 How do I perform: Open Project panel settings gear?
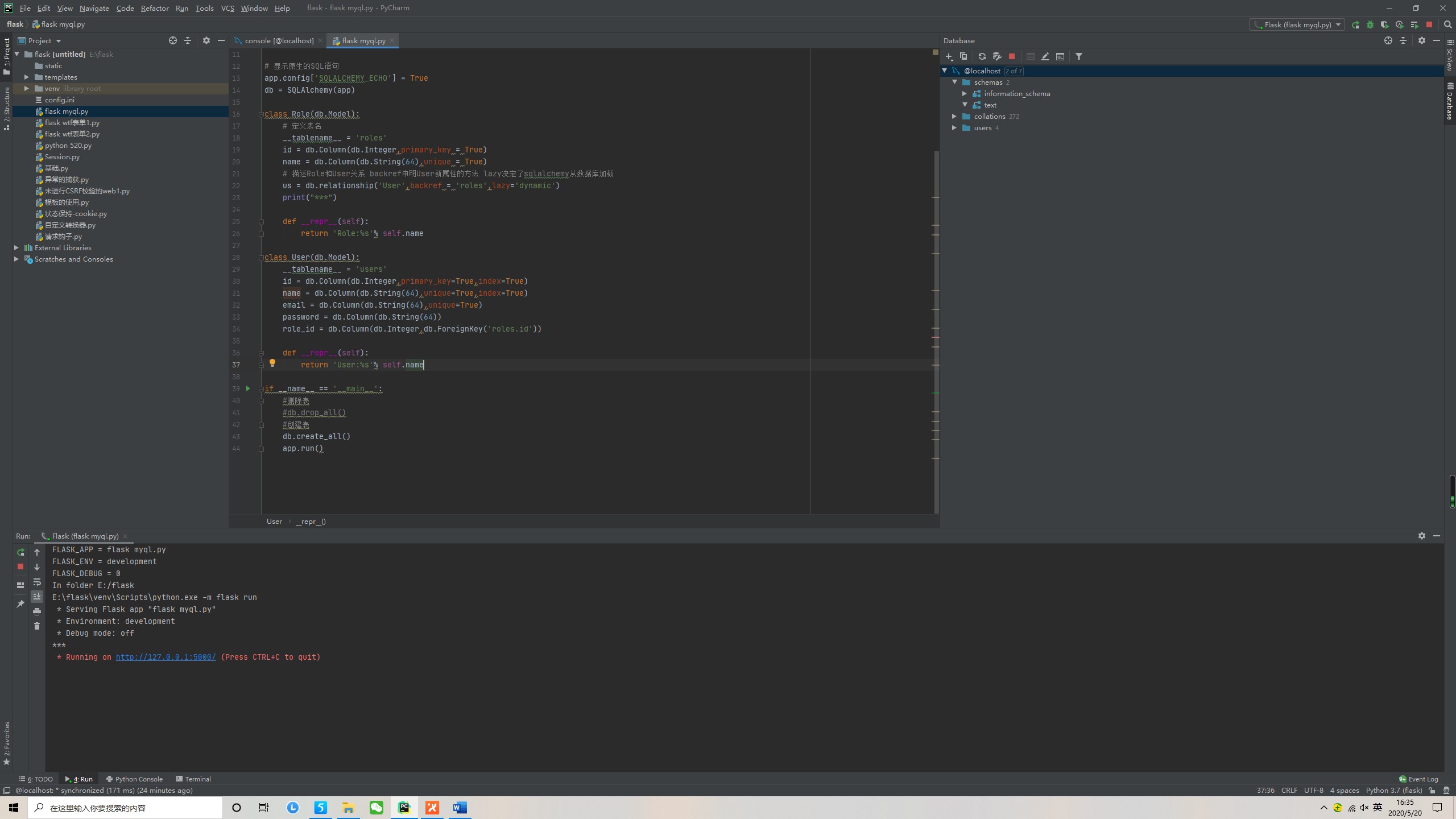[x=206, y=40]
